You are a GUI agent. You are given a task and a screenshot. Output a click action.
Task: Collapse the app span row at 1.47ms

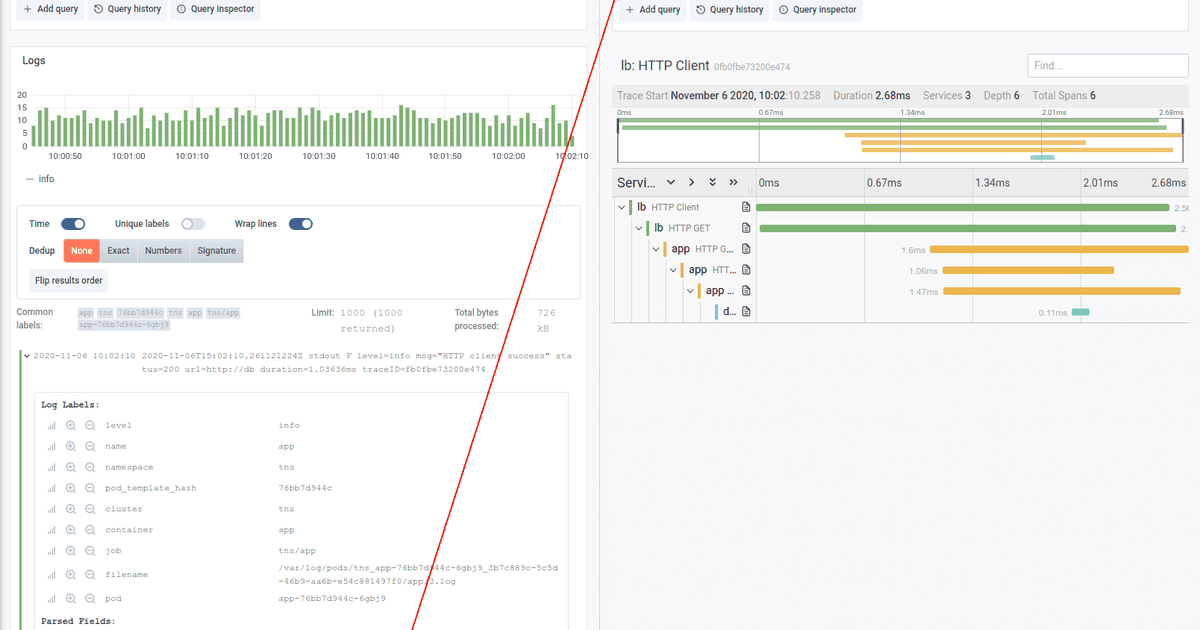690,291
